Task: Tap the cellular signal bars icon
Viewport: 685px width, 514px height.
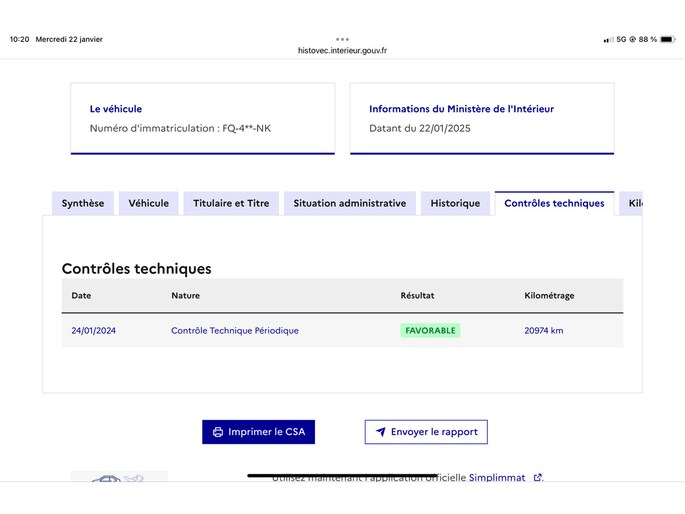Action: (x=608, y=40)
